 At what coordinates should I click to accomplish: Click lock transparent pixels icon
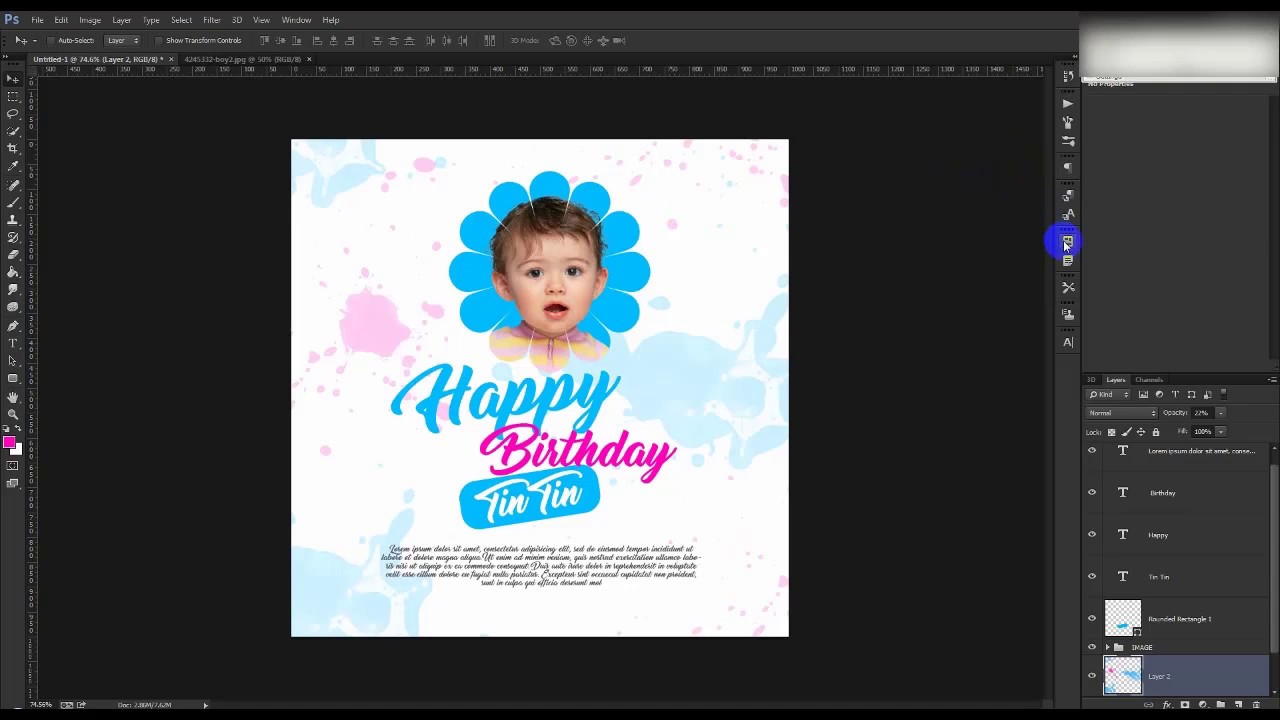pyautogui.click(x=1111, y=432)
